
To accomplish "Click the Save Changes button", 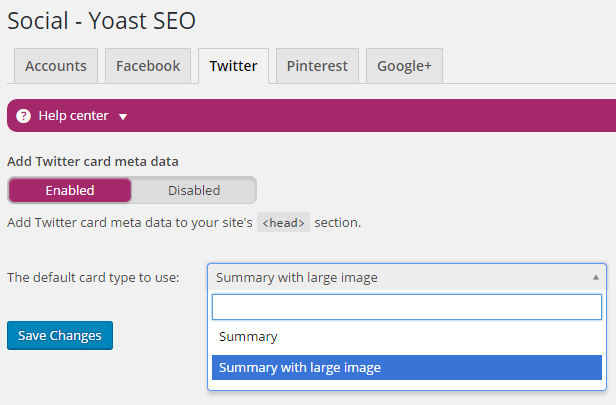I will tap(60, 335).
